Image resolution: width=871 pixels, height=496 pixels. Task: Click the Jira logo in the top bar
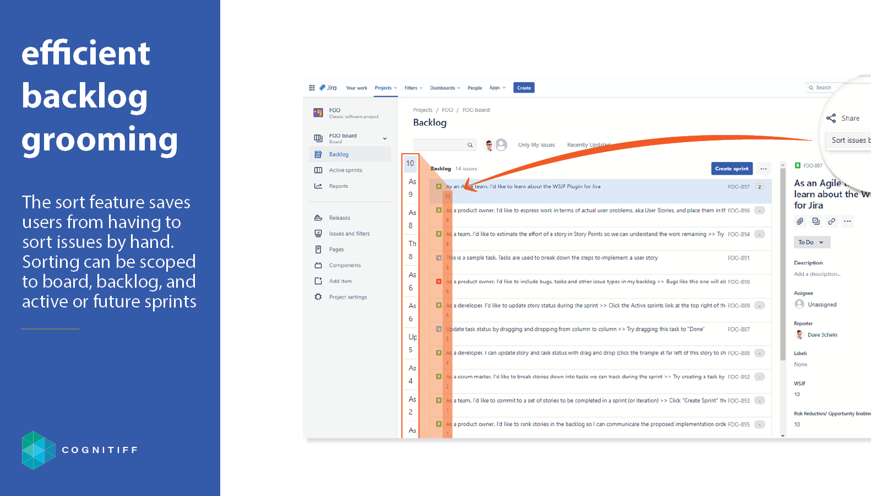pyautogui.click(x=328, y=88)
